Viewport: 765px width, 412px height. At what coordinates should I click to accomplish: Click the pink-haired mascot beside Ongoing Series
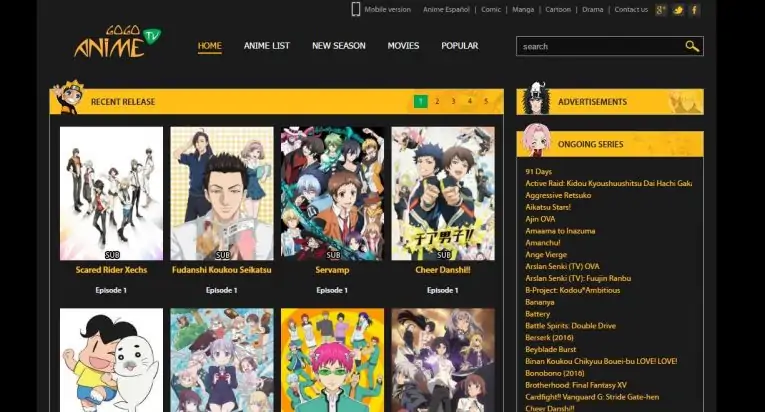[536, 140]
